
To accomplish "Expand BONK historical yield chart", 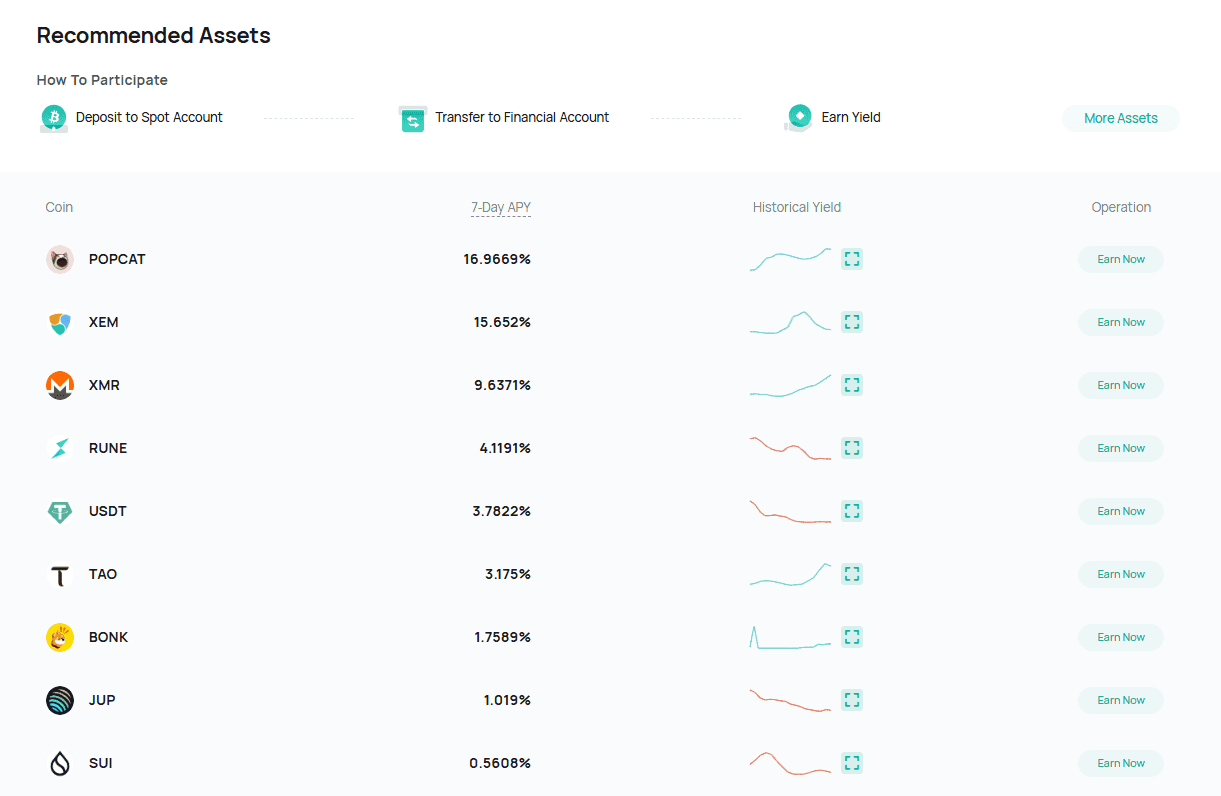I will (x=852, y=637).
